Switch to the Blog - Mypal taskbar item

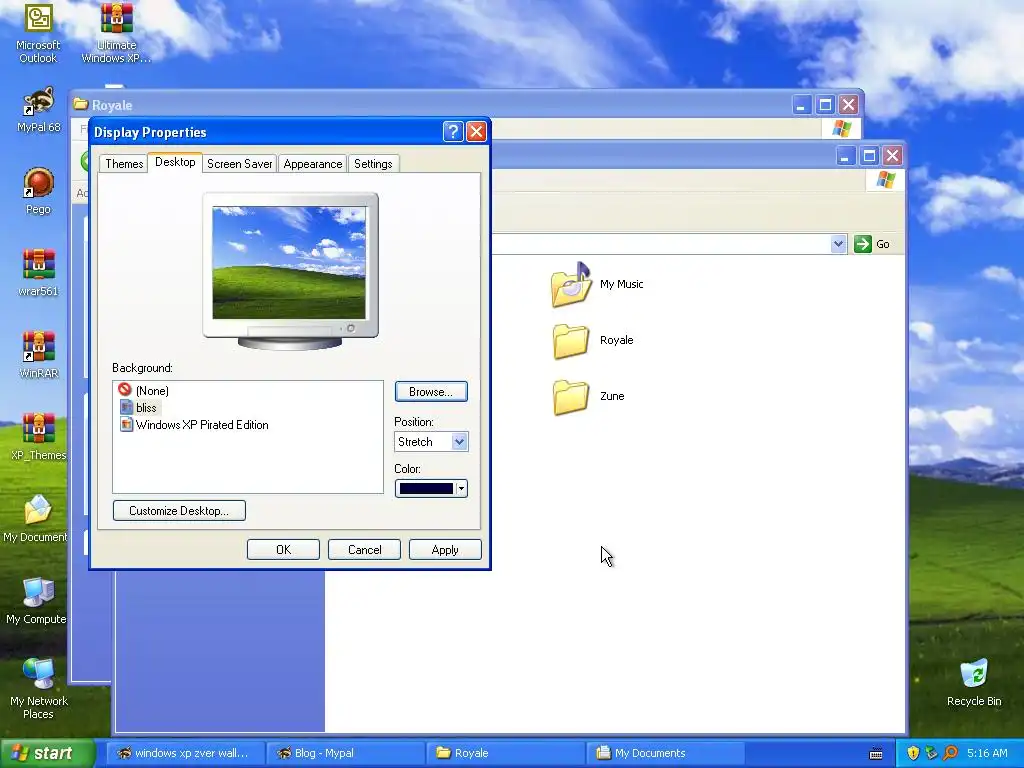pyautogui.click(x=344, y=753)
